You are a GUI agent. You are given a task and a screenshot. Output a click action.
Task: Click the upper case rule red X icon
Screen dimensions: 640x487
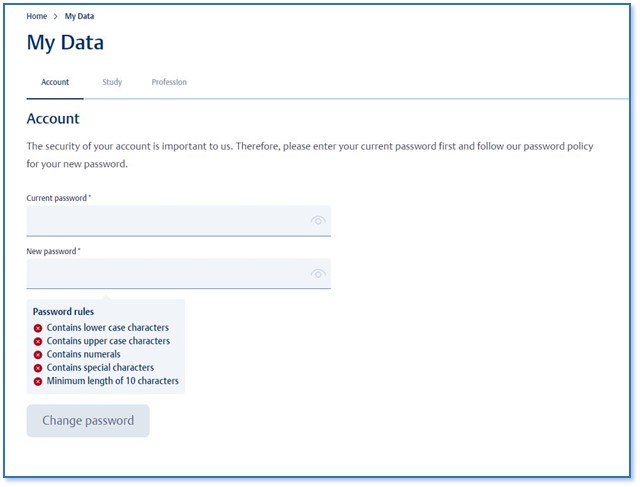(x=38, y=342)
